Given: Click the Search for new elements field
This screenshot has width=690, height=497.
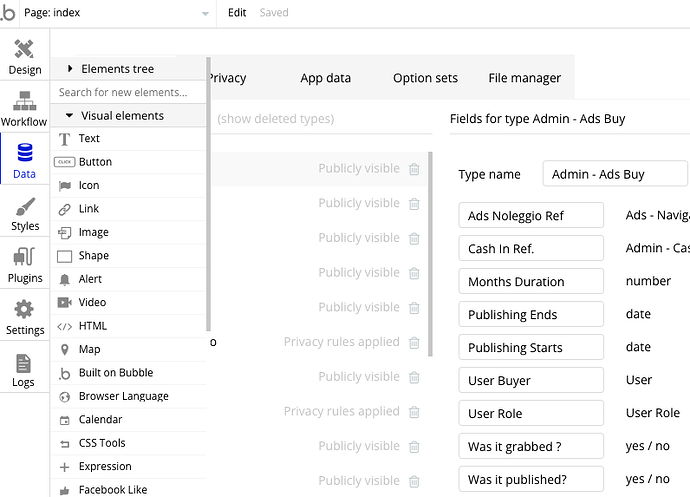Looking at the screenshot, I should click(128, 92).
